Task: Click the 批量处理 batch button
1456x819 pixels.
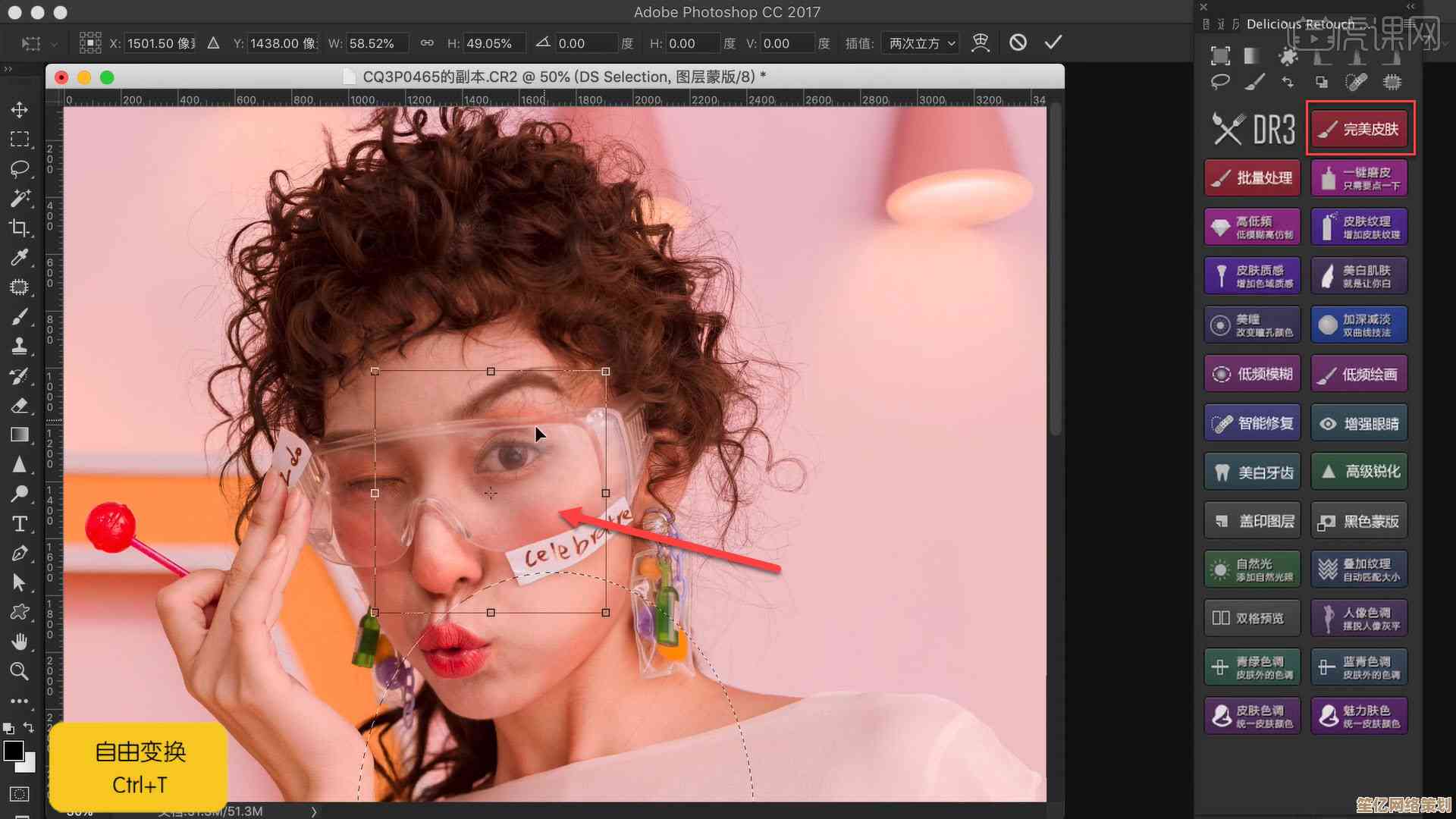Action: [1253, 178]
